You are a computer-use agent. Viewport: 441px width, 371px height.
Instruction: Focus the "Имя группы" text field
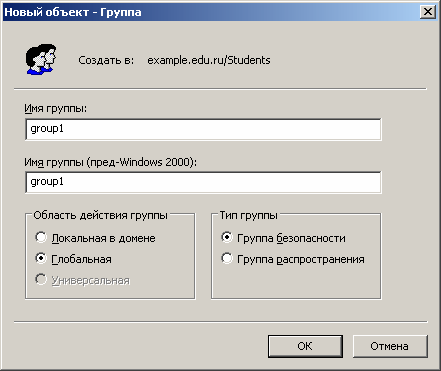(x=203, y=129)
